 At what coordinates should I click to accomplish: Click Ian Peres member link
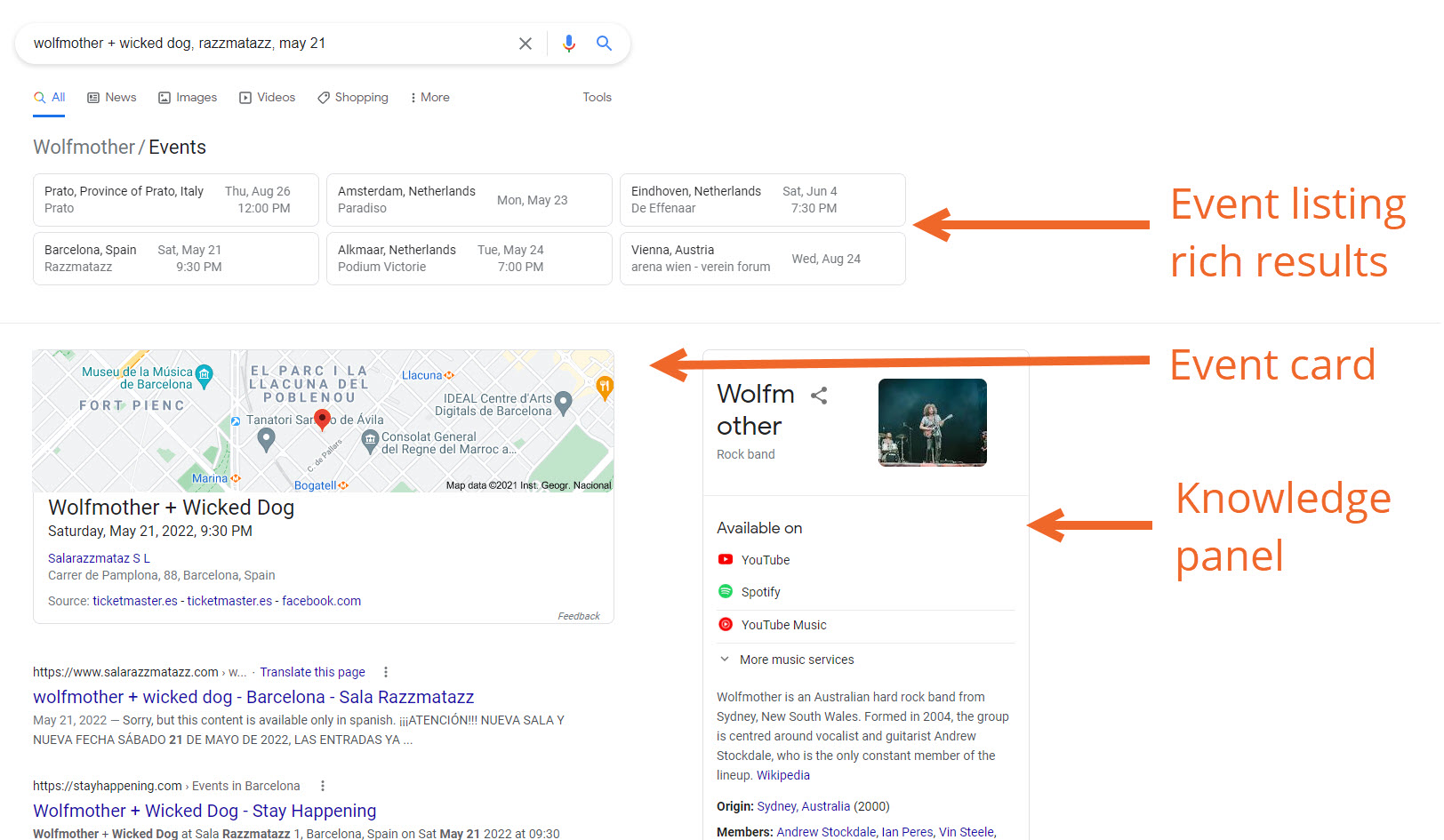907,832
